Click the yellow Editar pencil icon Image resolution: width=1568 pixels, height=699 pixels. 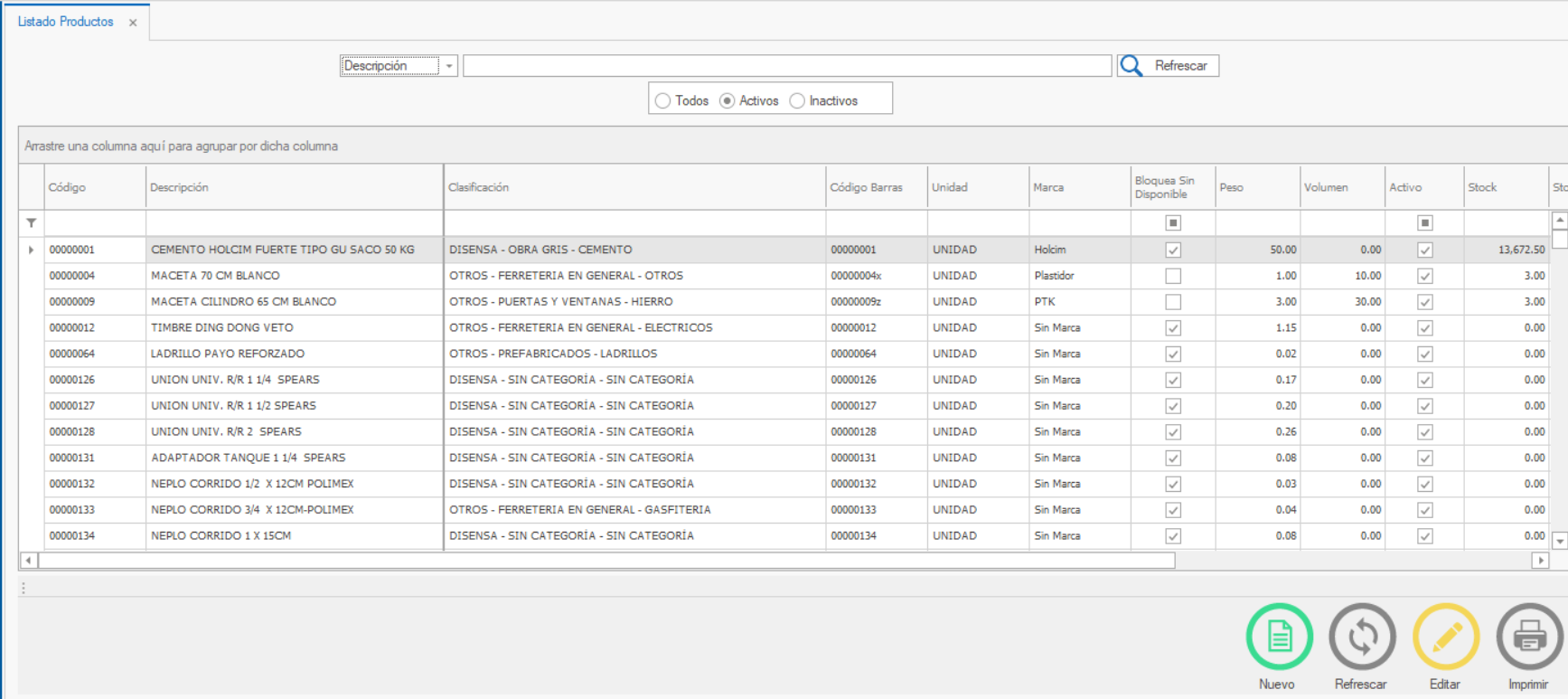point(1446,638)
